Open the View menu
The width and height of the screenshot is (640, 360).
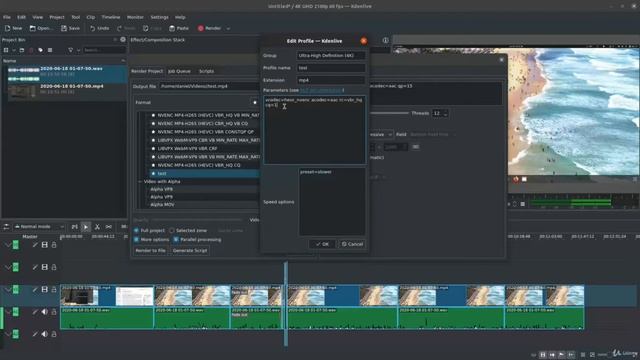pyautogui.click(x=38, y=17)
